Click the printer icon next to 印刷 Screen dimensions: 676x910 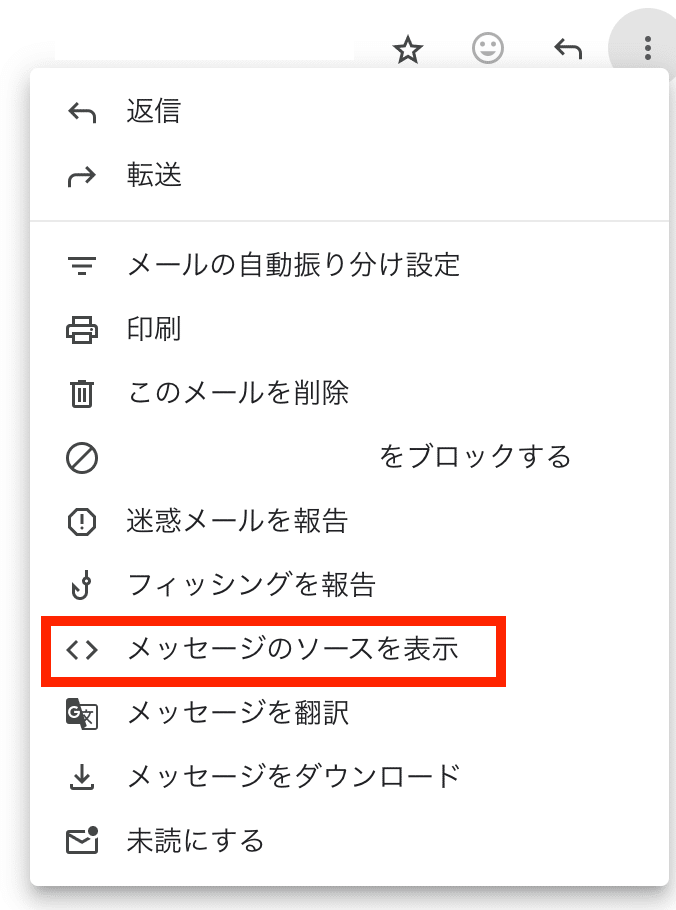click(x=82, y=329)
